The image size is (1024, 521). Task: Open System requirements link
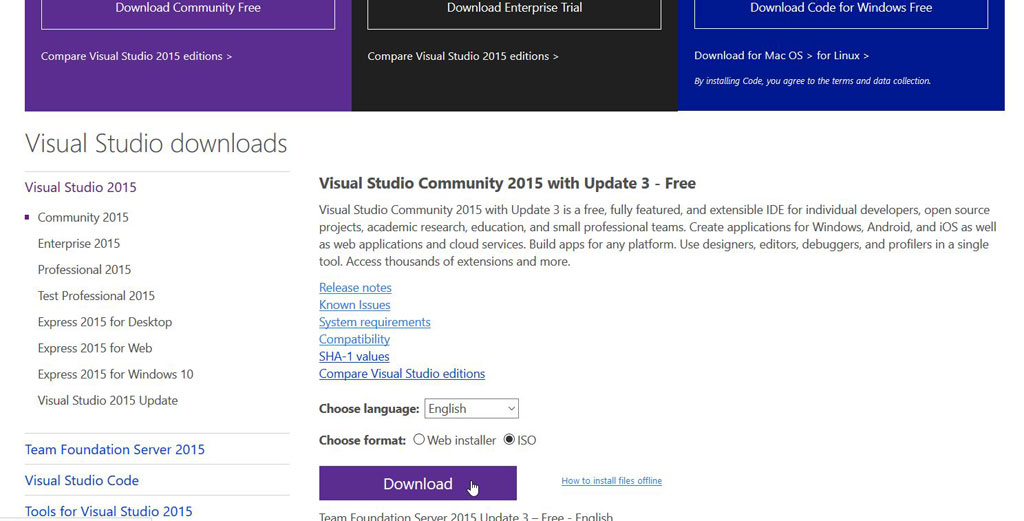375,322
